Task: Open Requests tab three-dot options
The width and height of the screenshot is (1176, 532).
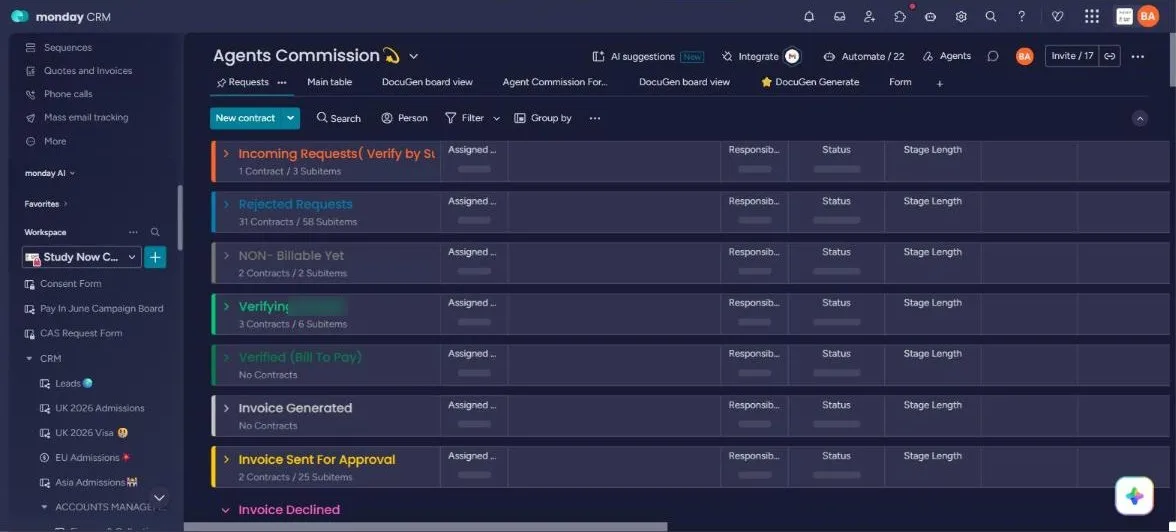Action: pyautogui.click(x=282, y=83)
